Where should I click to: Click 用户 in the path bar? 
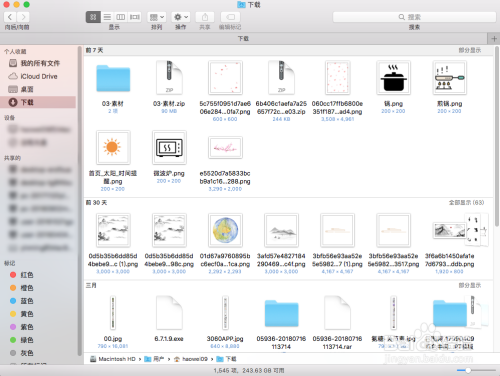pyautogui.click(x=154, y=359)
